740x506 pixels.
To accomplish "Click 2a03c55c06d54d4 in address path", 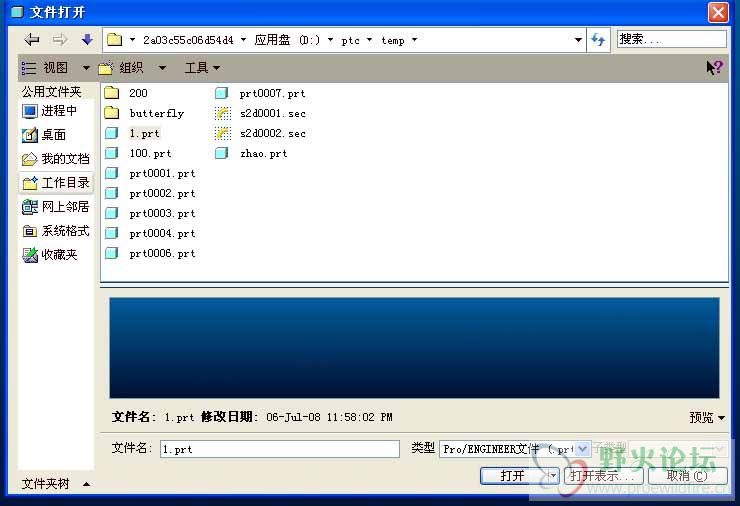I will [188, 40].
